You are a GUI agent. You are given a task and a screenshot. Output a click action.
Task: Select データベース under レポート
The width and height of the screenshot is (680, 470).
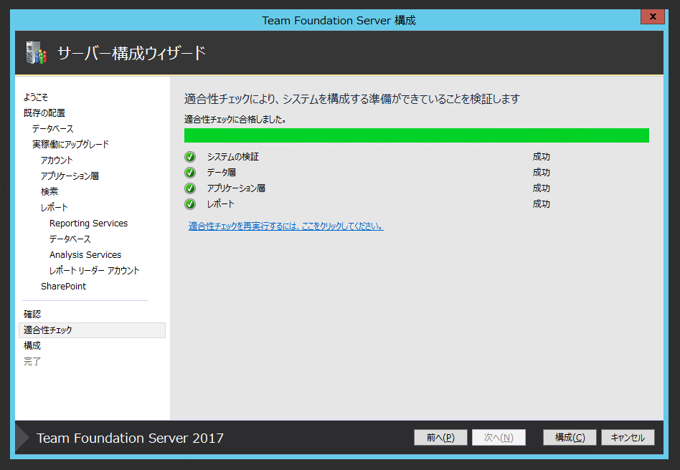tap(70, 239)
